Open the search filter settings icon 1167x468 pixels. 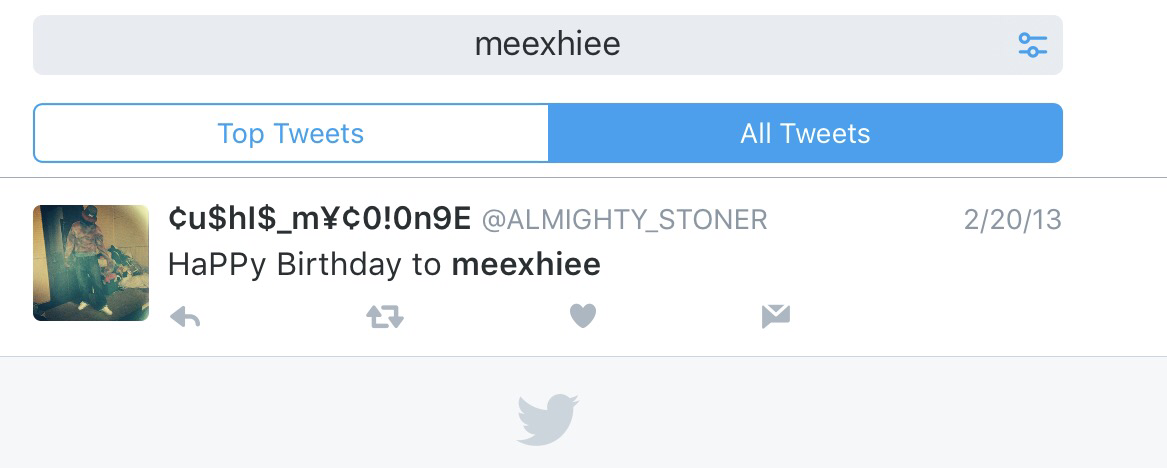point(1032,45)
